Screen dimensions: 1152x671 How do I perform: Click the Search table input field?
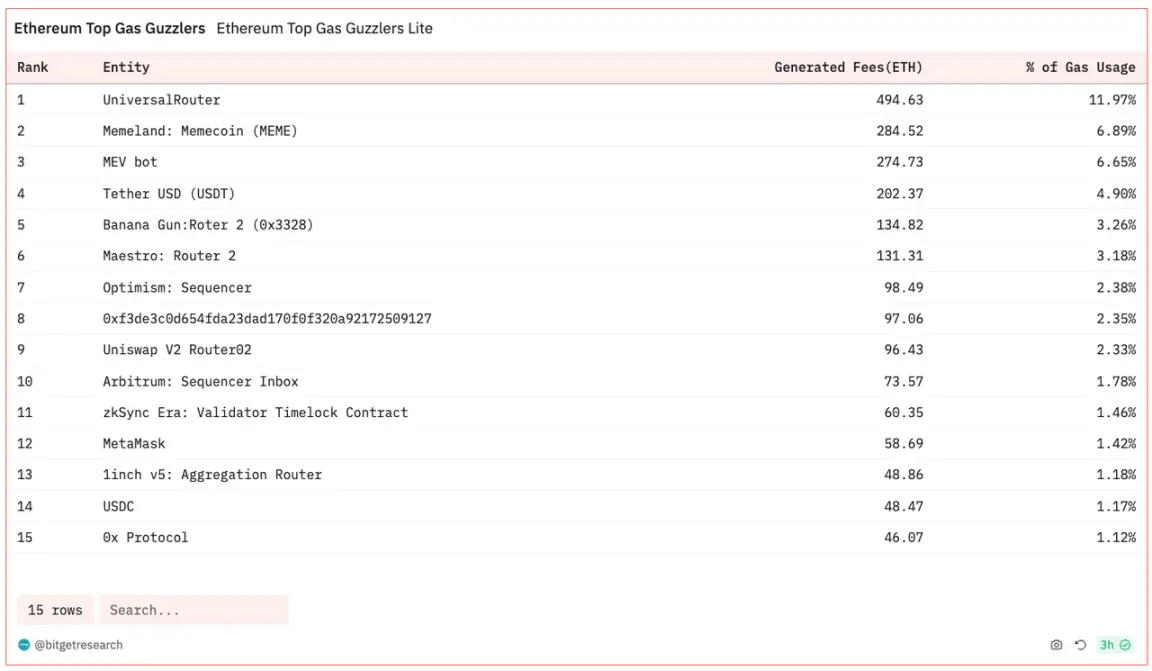(x=194, y=610)
